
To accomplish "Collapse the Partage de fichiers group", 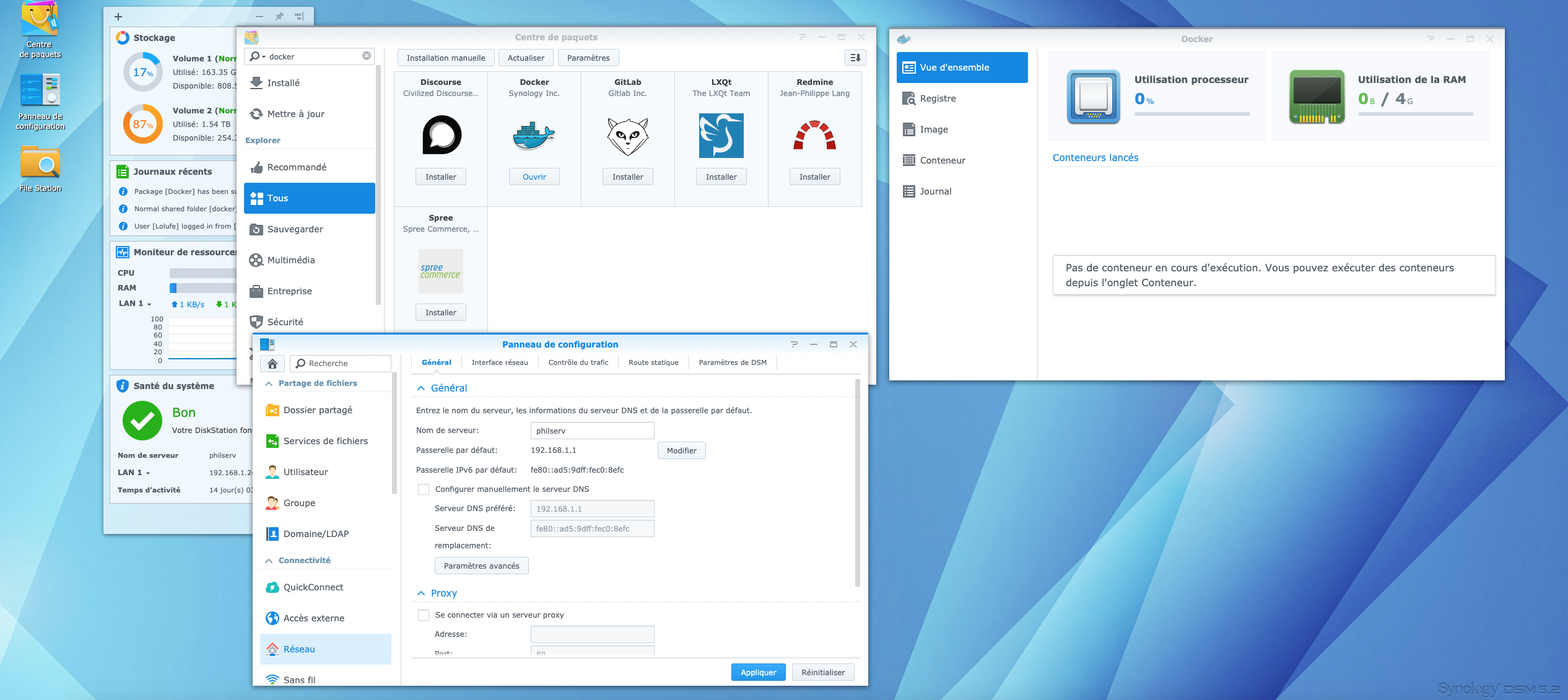I will click(x=269, y=383).
